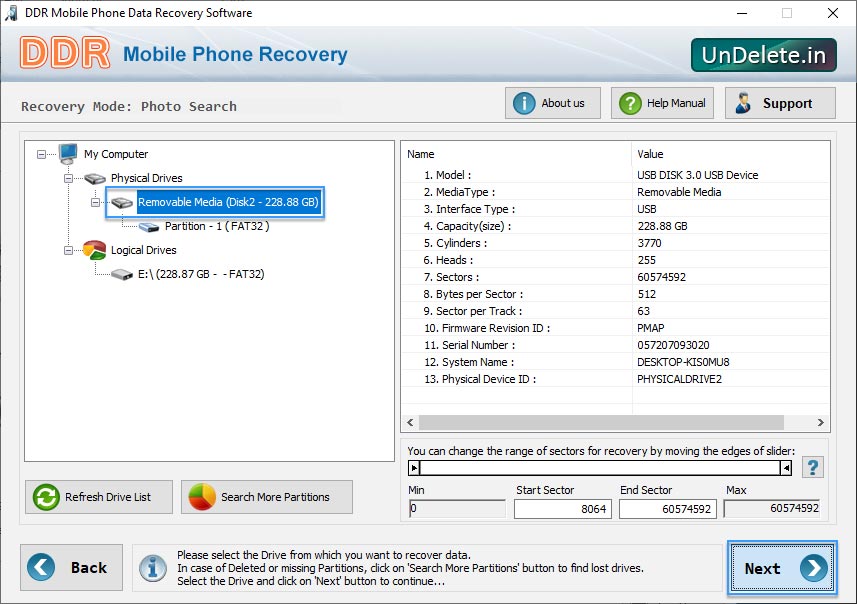Screen dimensions: 857x604
Task: Click 'PHYSICALDRIVE2' device ID value
Action: point(679,379)
